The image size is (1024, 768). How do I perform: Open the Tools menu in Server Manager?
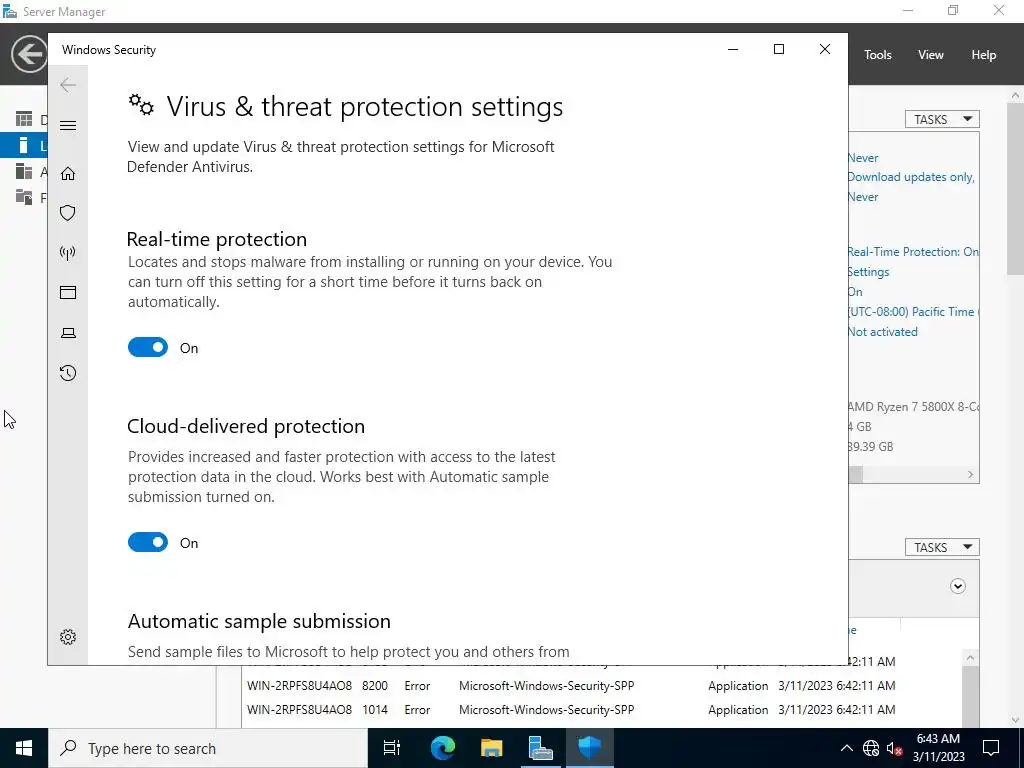click(877, 55)
